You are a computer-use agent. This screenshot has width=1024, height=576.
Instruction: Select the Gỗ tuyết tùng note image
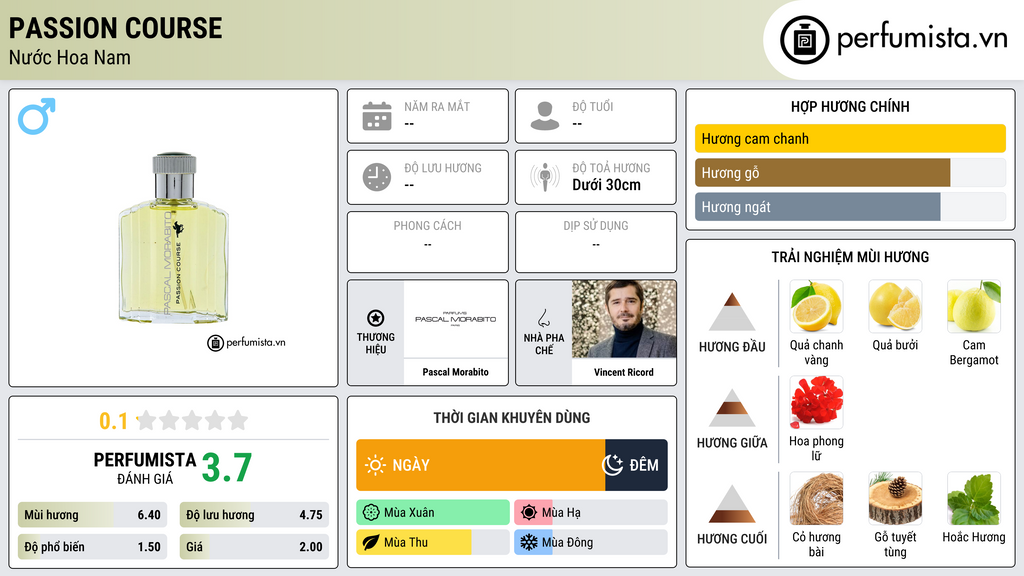click(895, 498)
